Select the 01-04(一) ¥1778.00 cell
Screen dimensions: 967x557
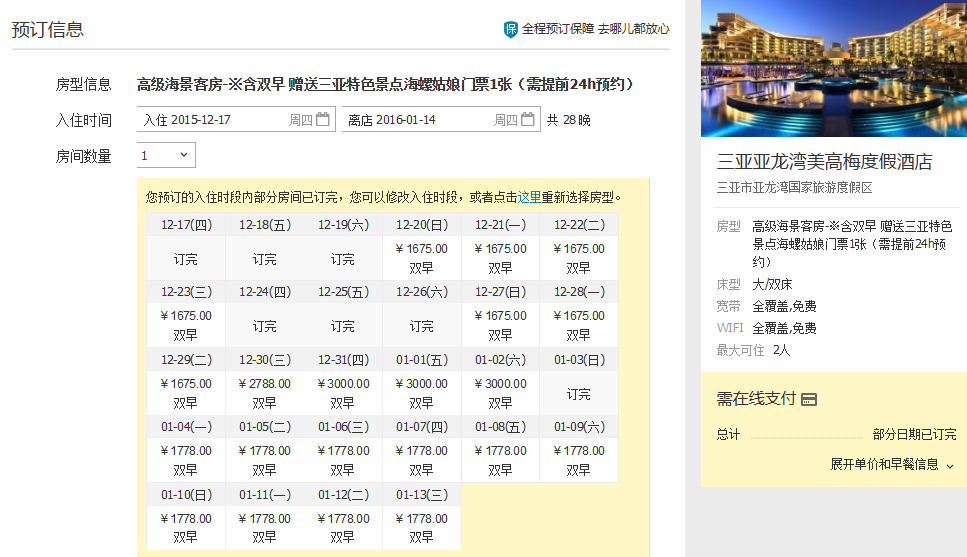pos(185,460)
